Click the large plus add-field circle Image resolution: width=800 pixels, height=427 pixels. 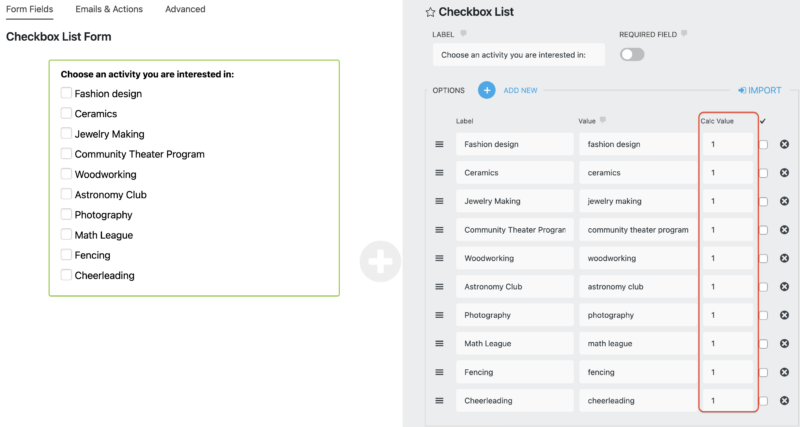click(x=380, y=261)
